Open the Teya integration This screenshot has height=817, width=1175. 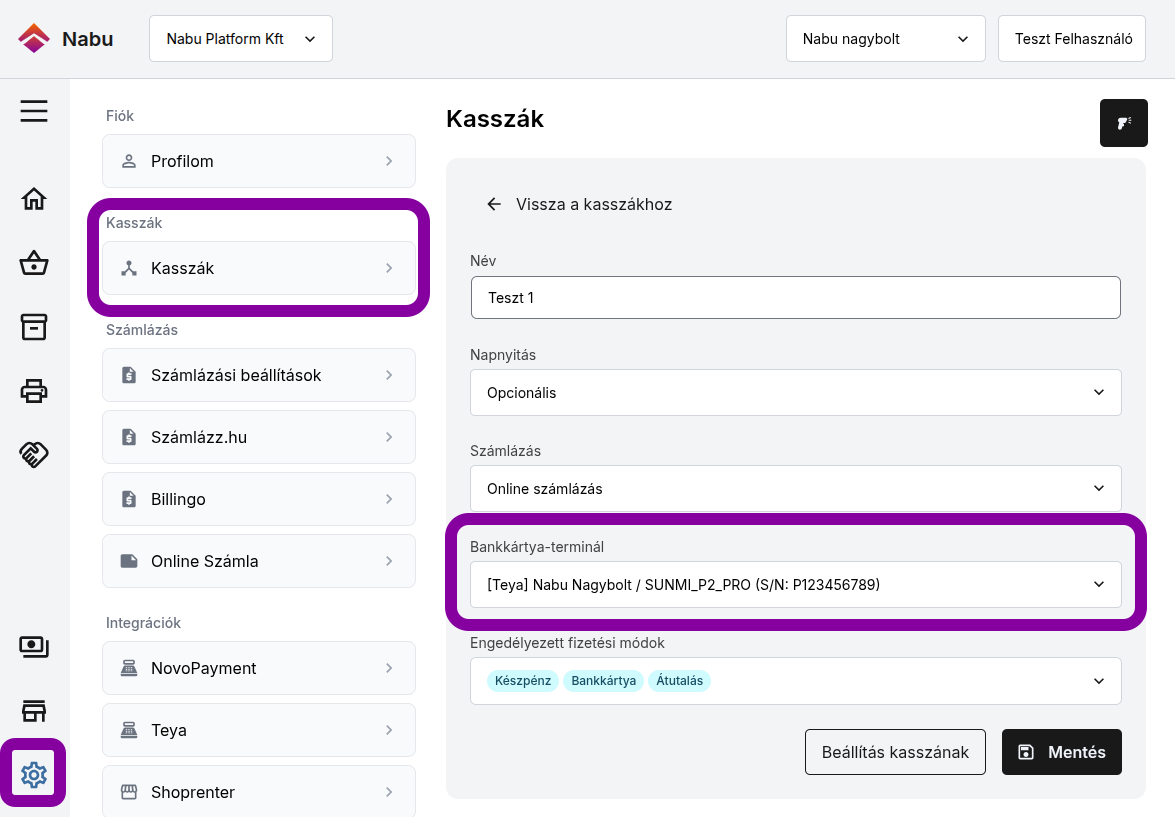point(259,730)
